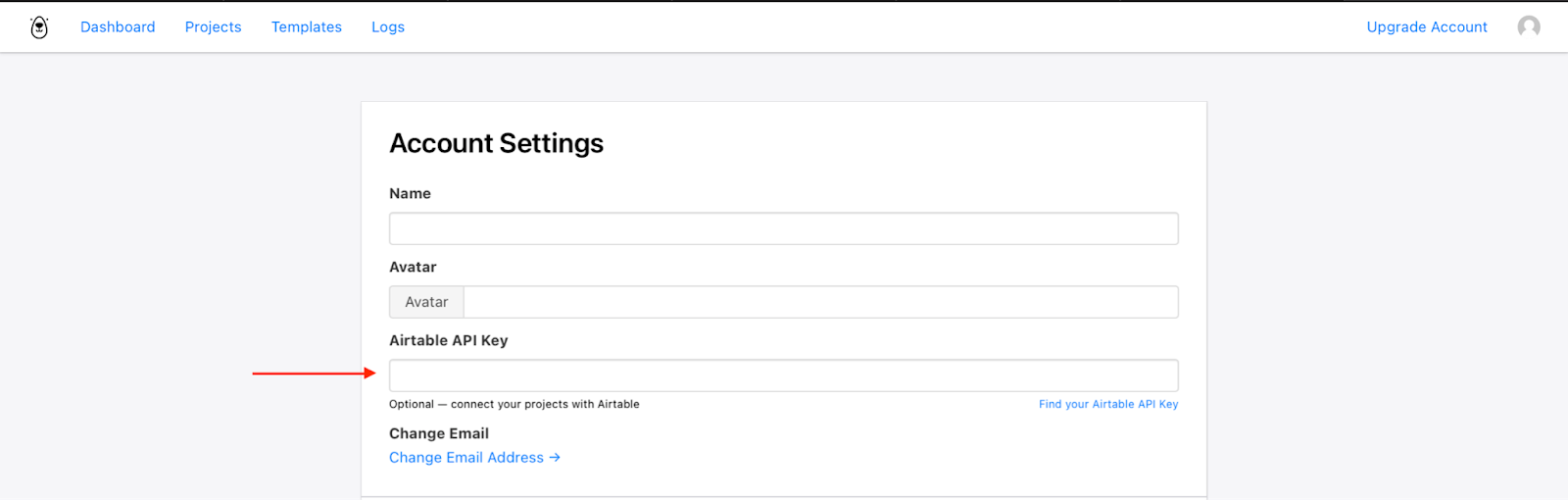Click the Account Settings heading
Screen dimensions: 1568x500
pyautogui.click(x=496, y=143)
